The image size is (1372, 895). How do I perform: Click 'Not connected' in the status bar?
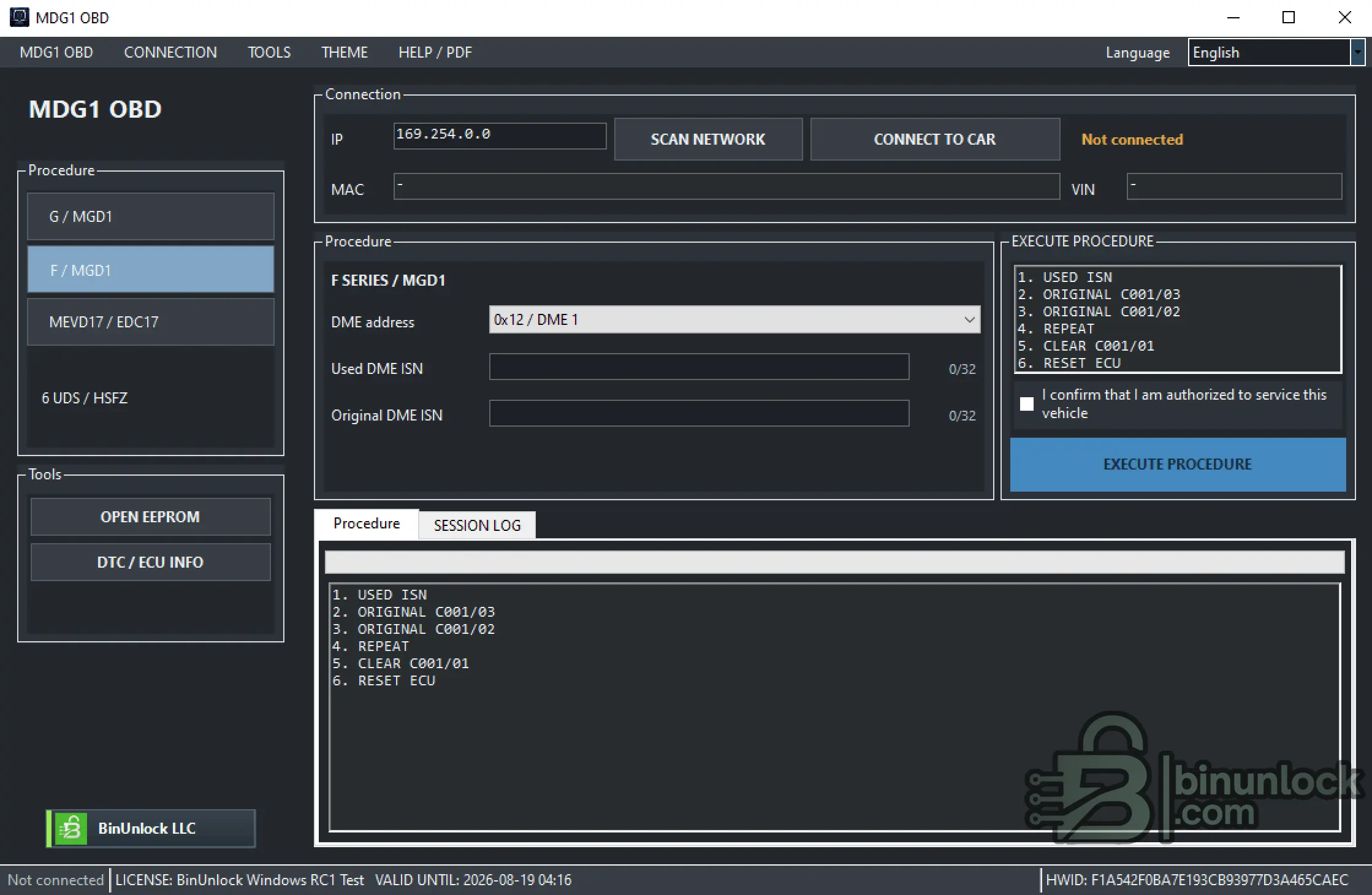[55, 880]
